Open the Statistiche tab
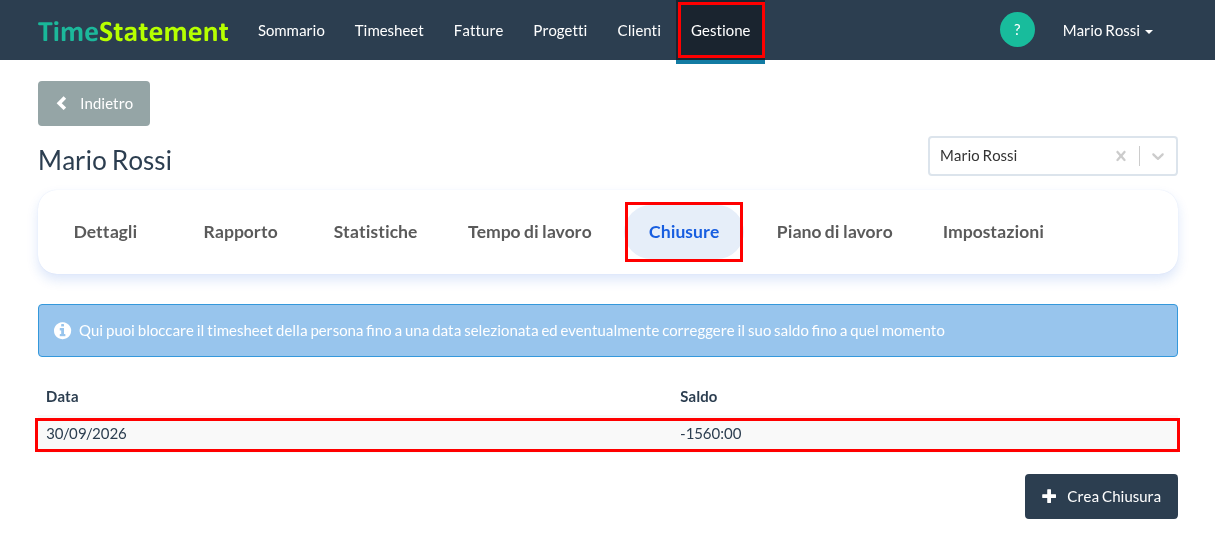This screenshot has height=543, width=1215. [375, 232]
